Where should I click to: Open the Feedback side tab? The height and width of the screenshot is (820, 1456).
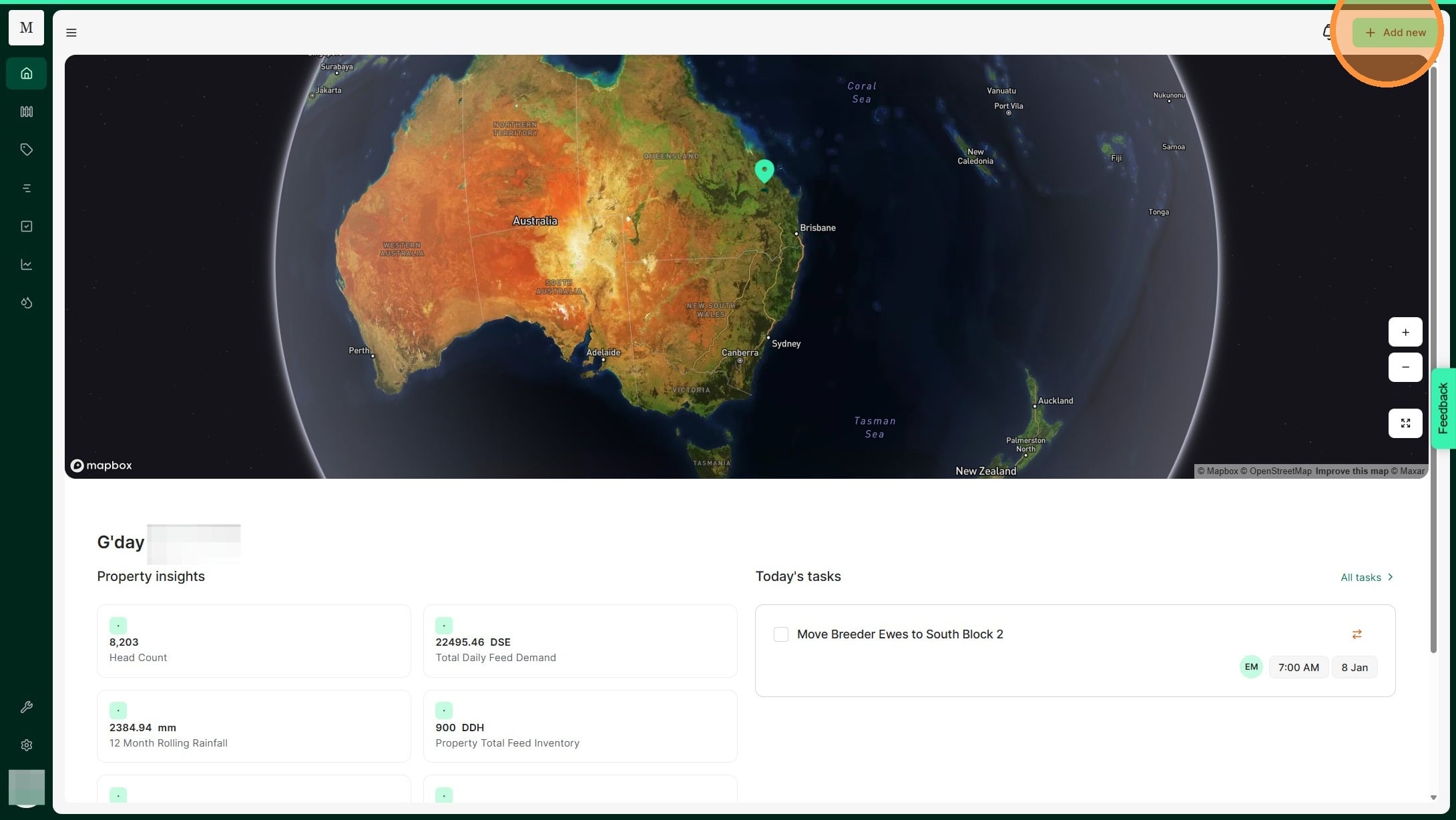[x=1443, y=408]
